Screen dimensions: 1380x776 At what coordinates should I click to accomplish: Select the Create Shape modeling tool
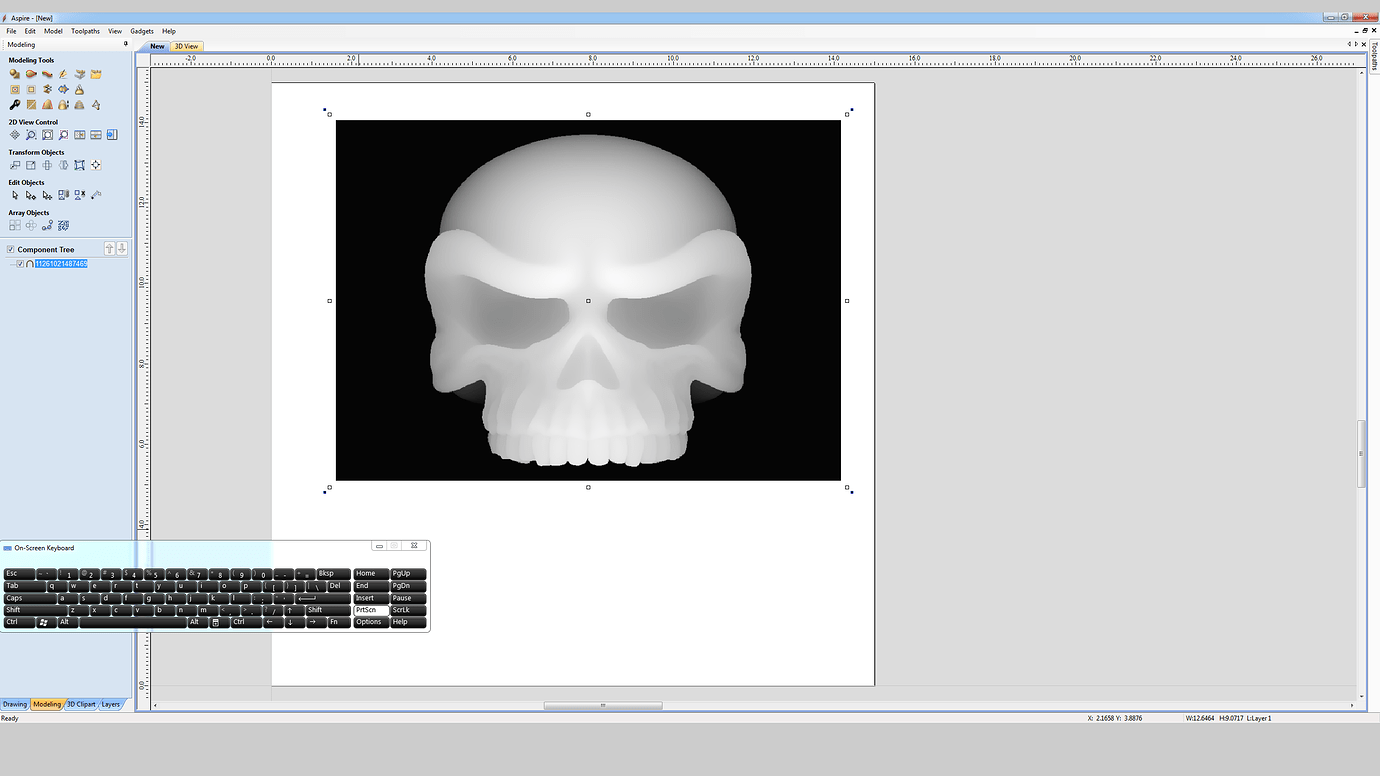coord(14,74)
